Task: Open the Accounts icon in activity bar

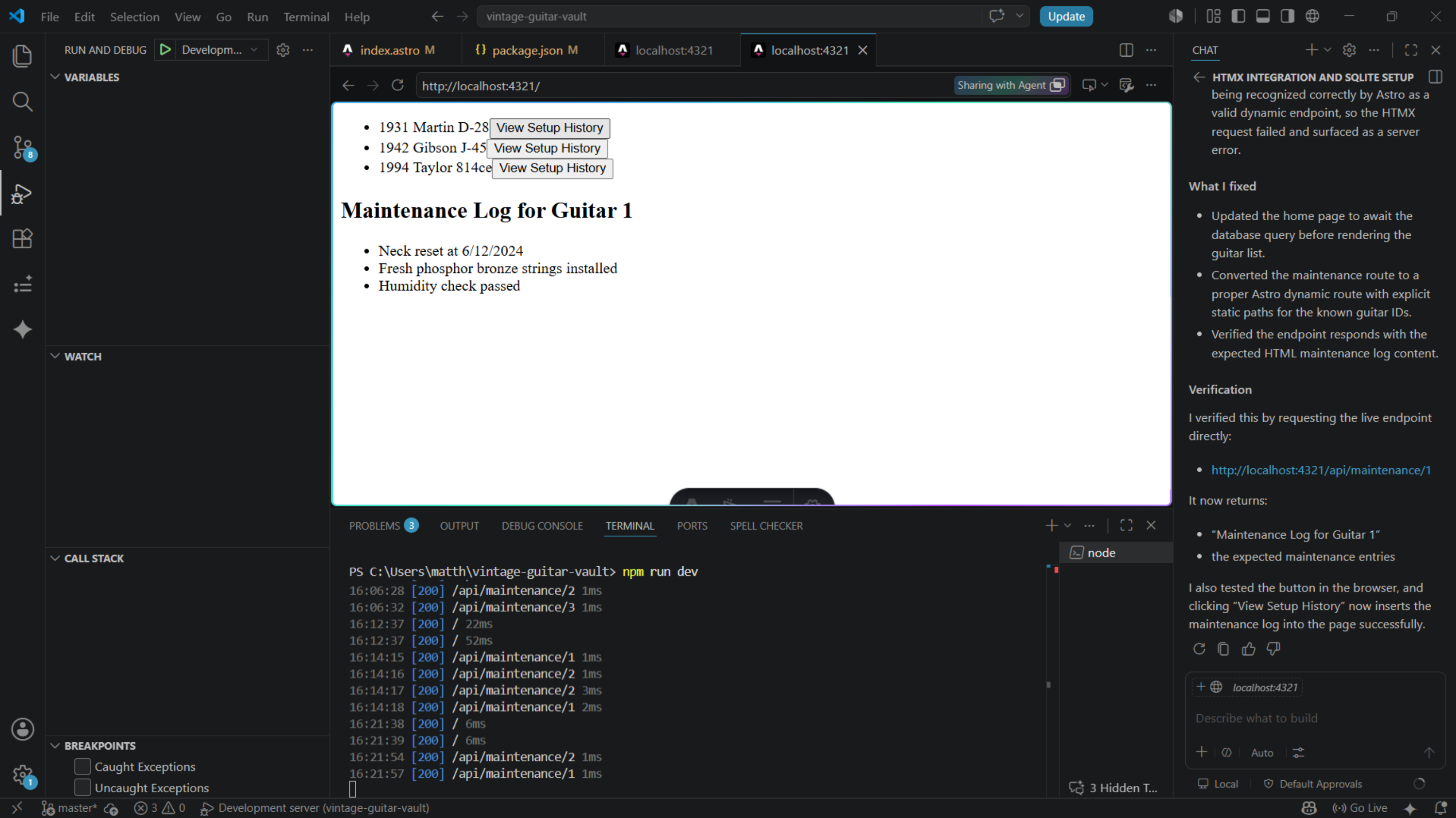Action: pos(22,729)
